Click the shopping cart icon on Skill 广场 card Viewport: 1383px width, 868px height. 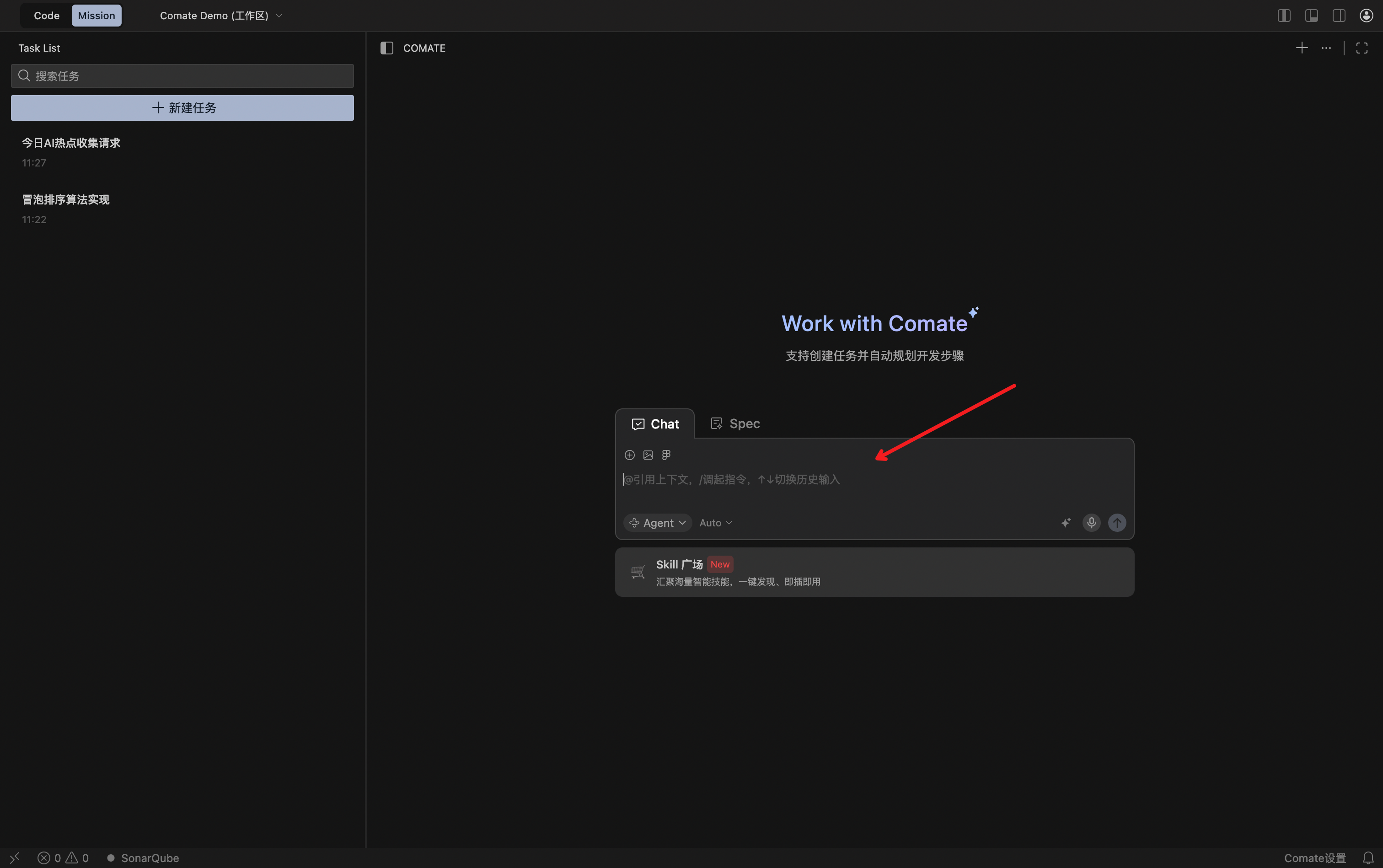638,573
